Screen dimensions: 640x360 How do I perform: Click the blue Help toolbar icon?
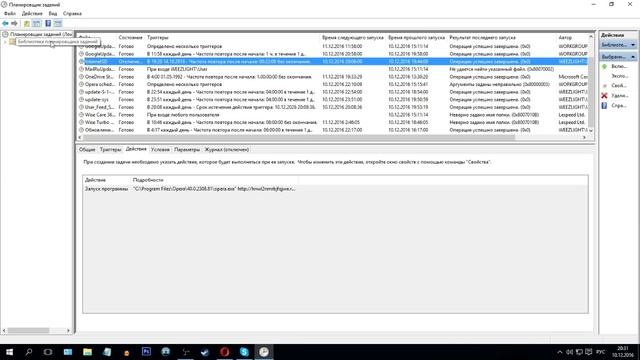[x=48, y=24]
